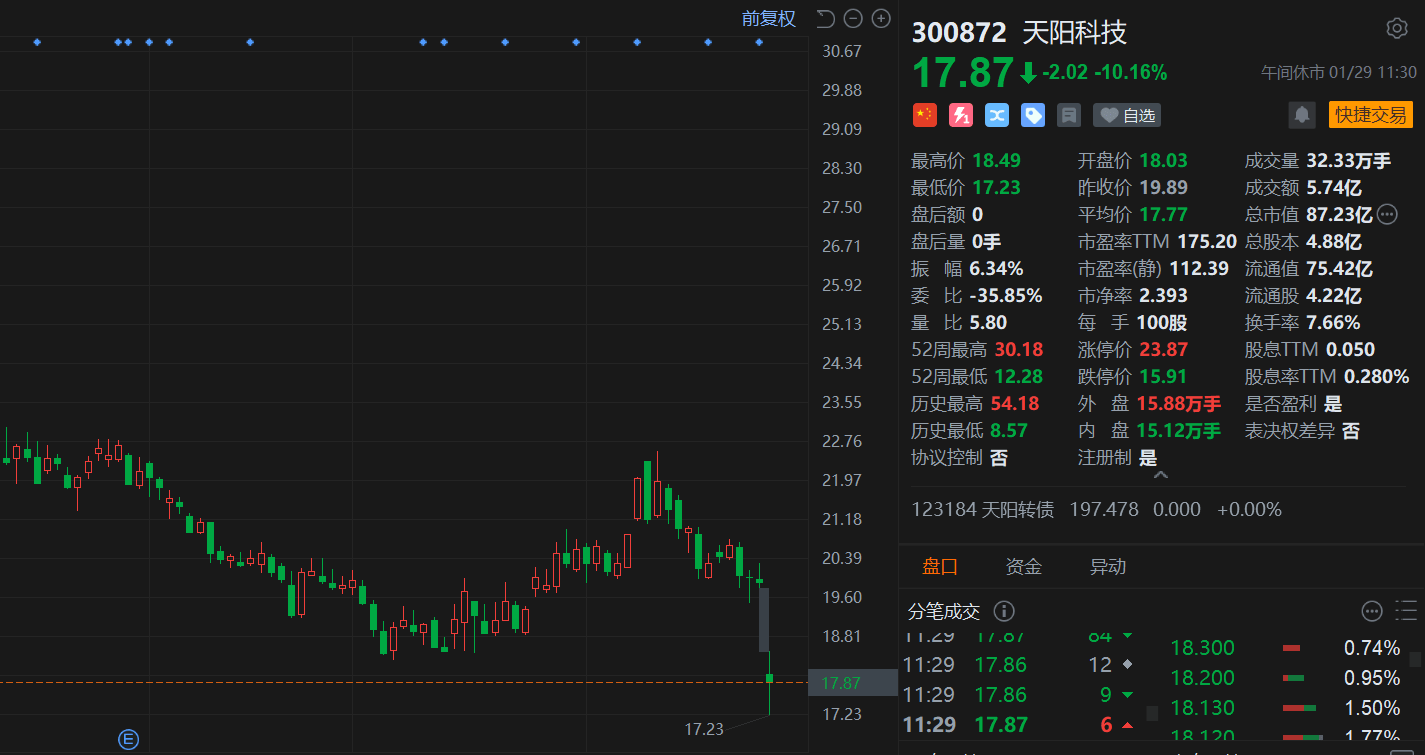Click the blue shuffle arrows icon
The image size is (1425, 755).
coord(997,115)
